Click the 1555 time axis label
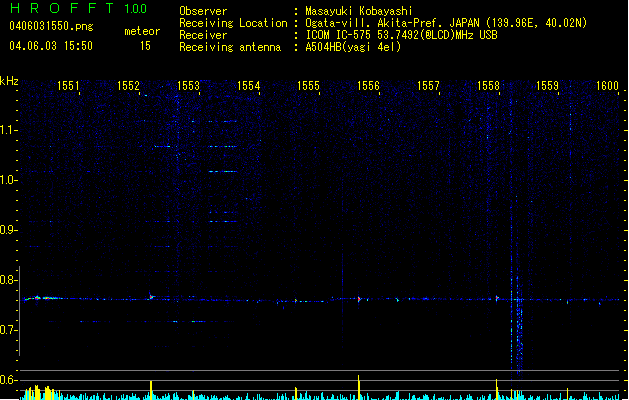The height and width of the screenshot is (400, 629). pos(308,85)
